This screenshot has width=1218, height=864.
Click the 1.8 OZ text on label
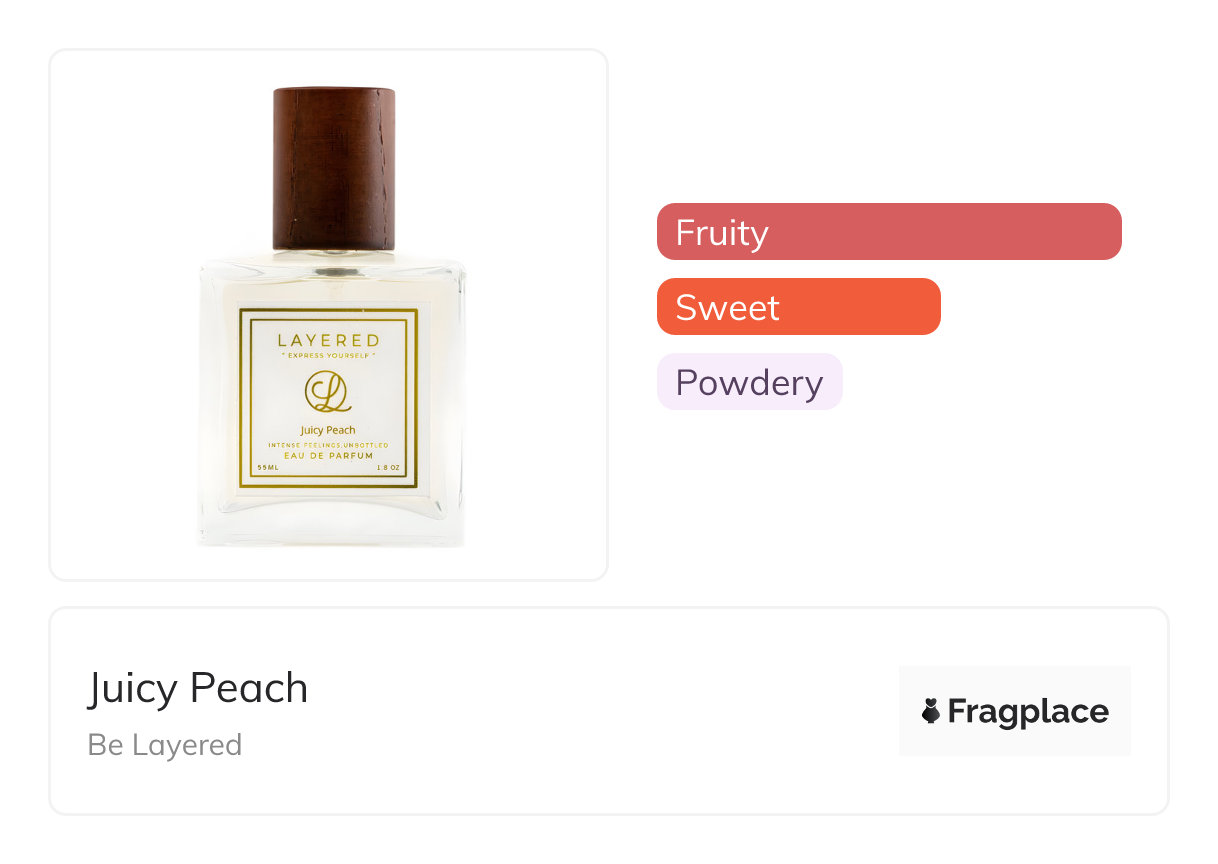point(388,467)
